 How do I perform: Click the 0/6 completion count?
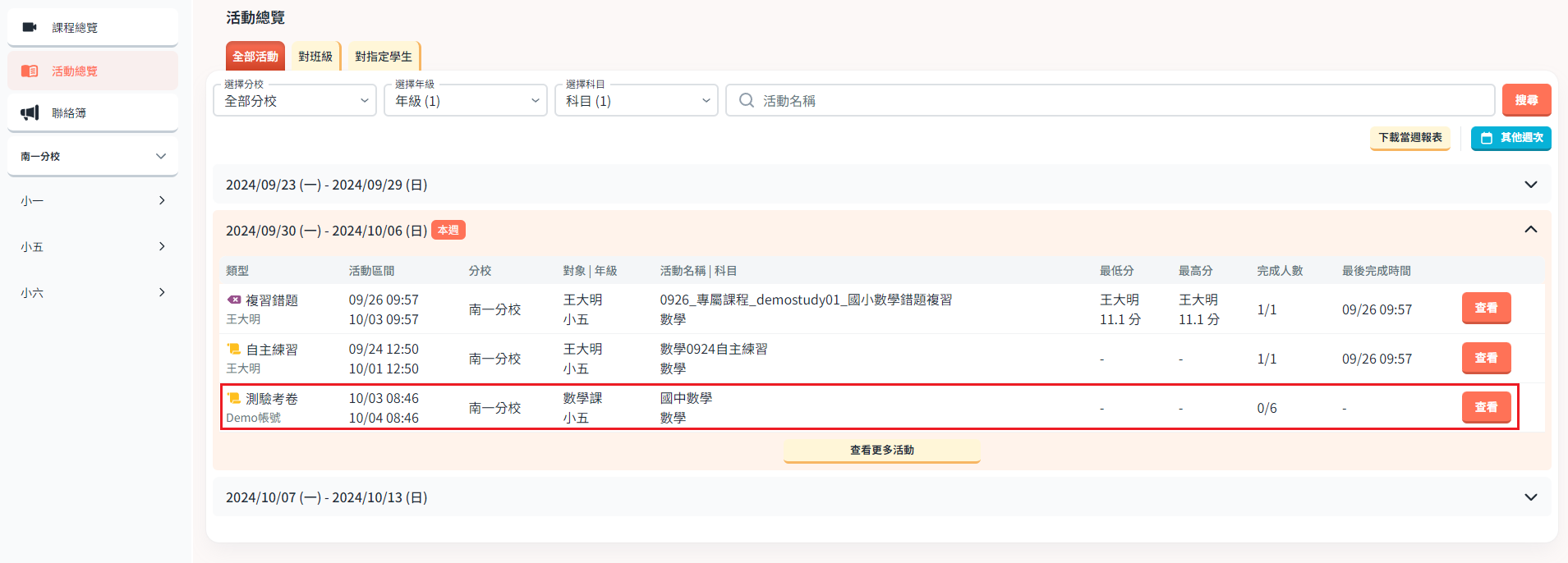pyautogui.click(x=1267, y=408)
